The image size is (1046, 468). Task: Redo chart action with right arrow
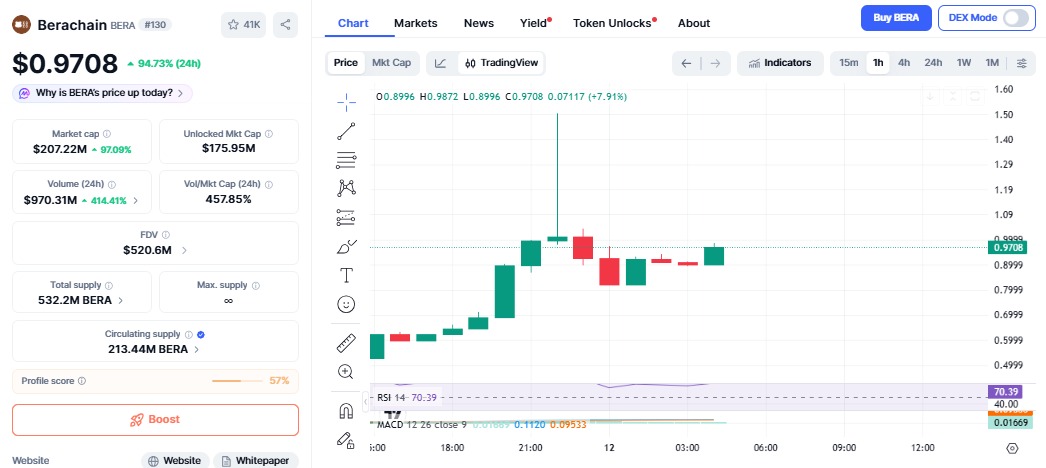(715, 63)
